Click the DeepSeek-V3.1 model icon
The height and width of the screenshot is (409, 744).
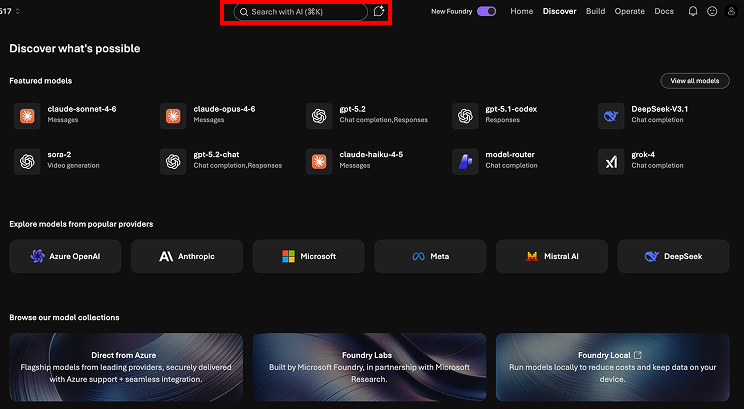click(x=610, y=115)
